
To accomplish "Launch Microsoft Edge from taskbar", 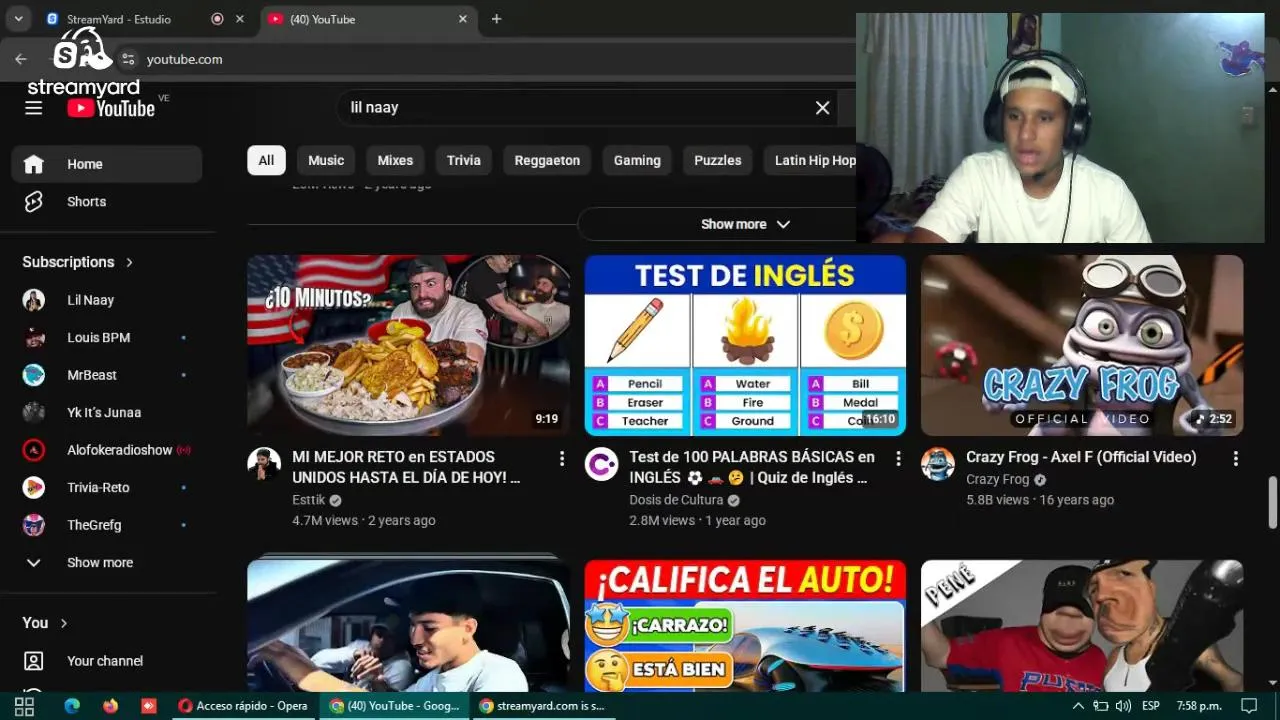I will [72, 706].
